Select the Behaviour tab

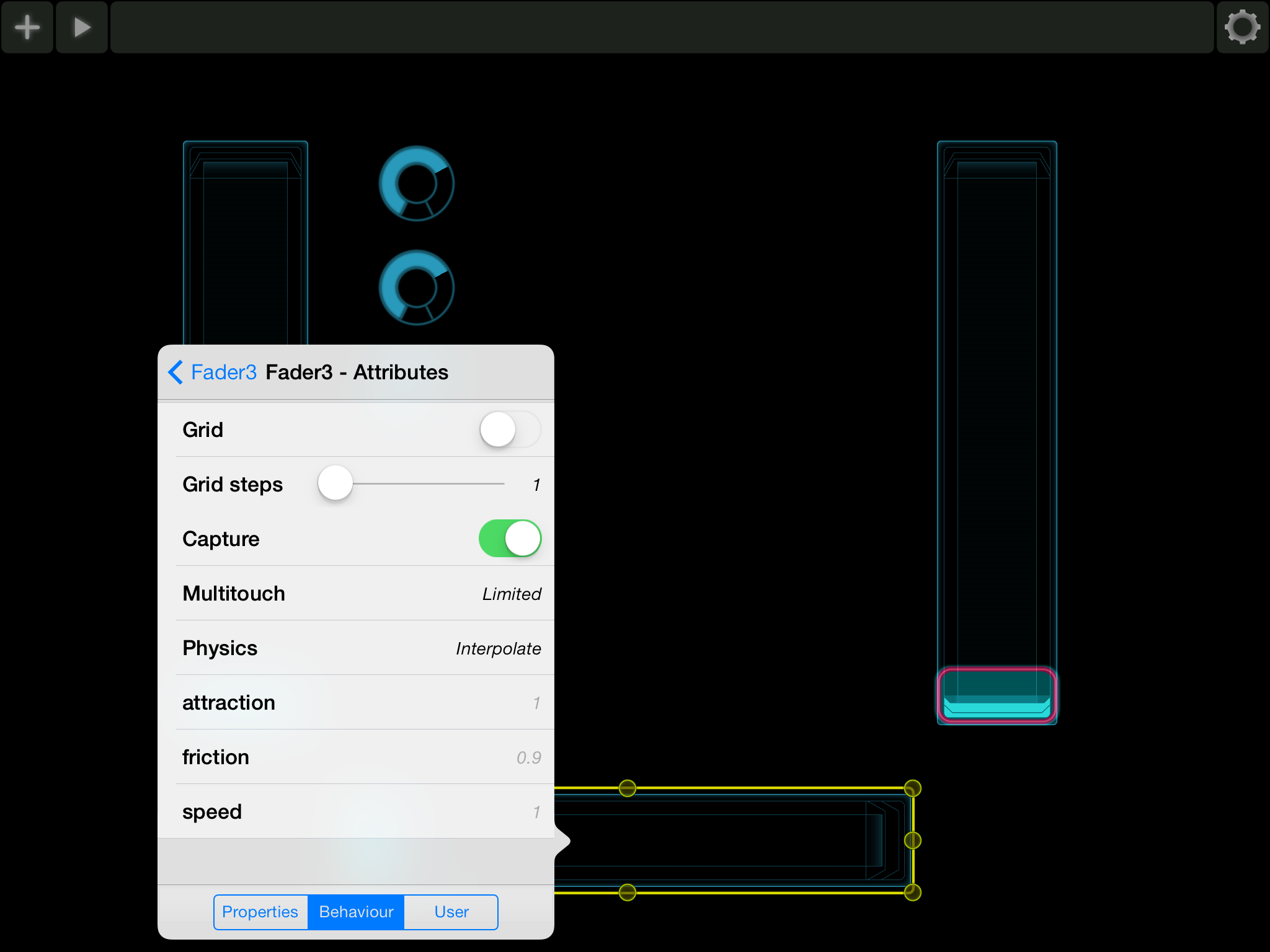pyautogui.click(x=356, y=912)
